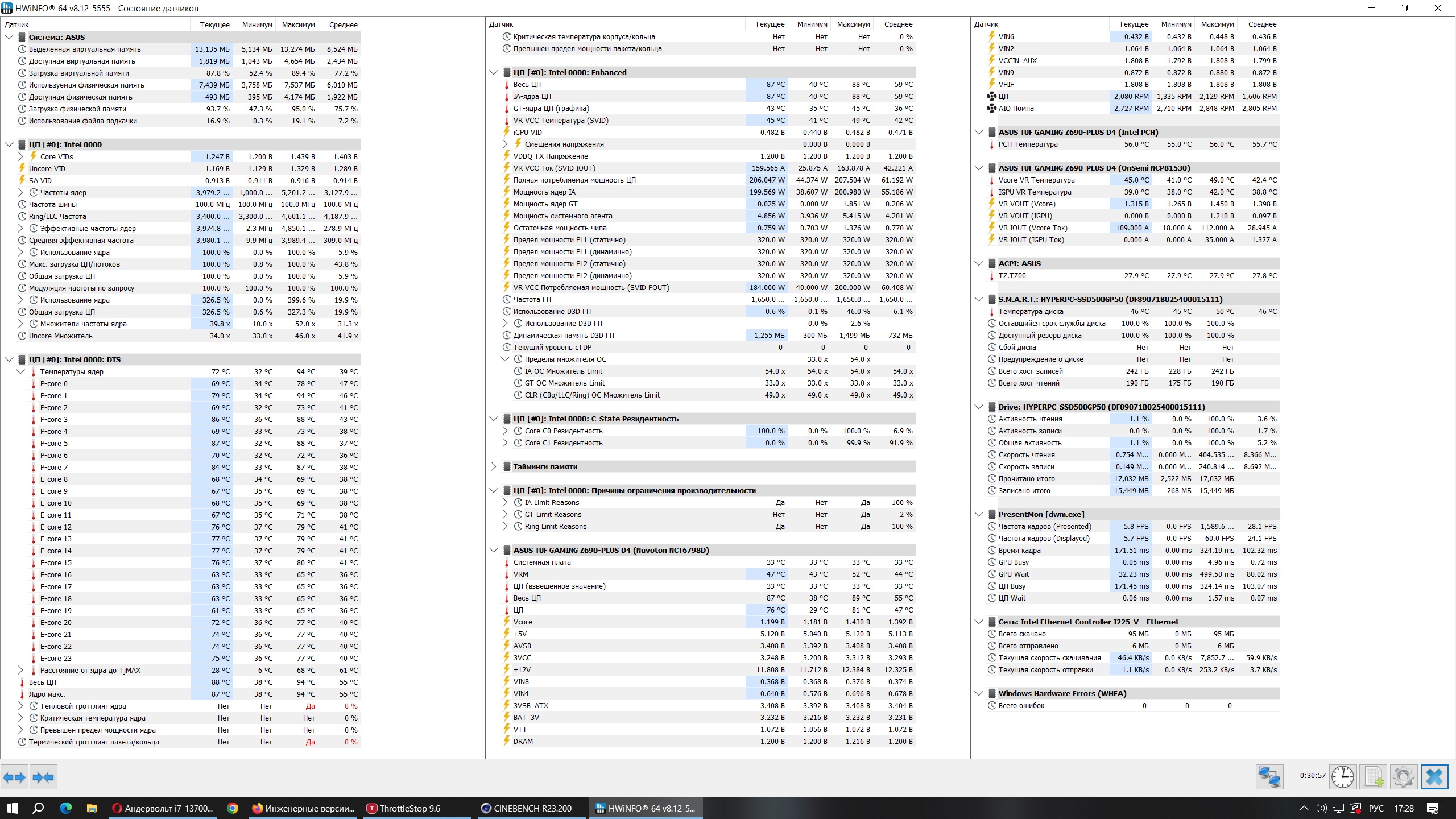Click the Текущее column header in middle panel
The image size is (1456, 819).
point(769,24)
